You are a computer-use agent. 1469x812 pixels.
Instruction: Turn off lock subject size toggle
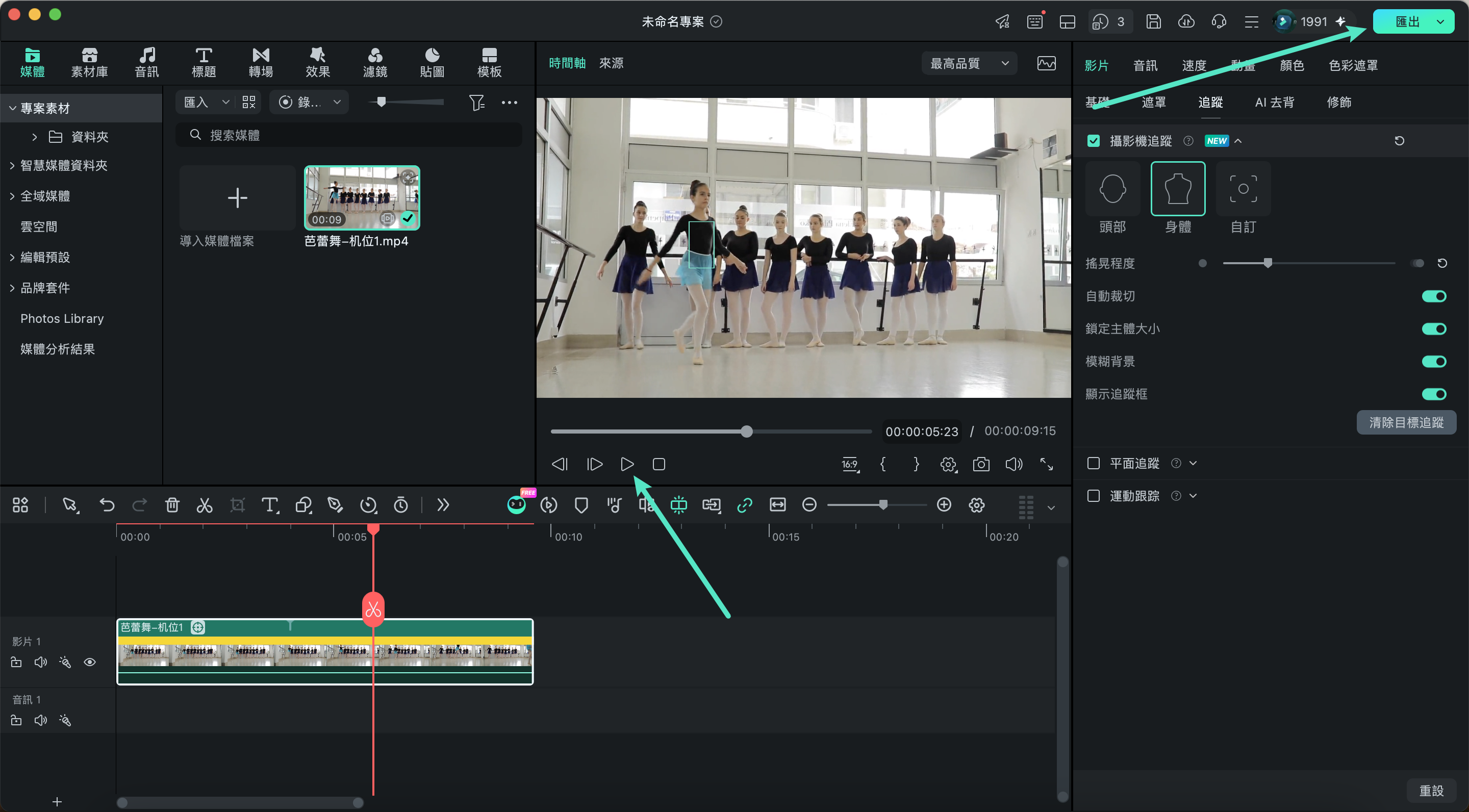click(1434, 328)
